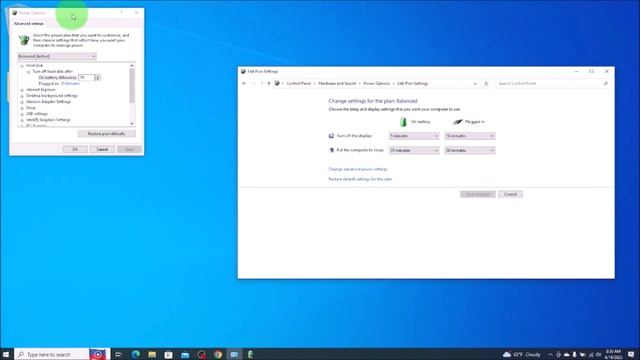The width and height of the screenshot is (640, 360).
Task: Click Cancel in Edit Plan Settings
Action: [510, 194]
